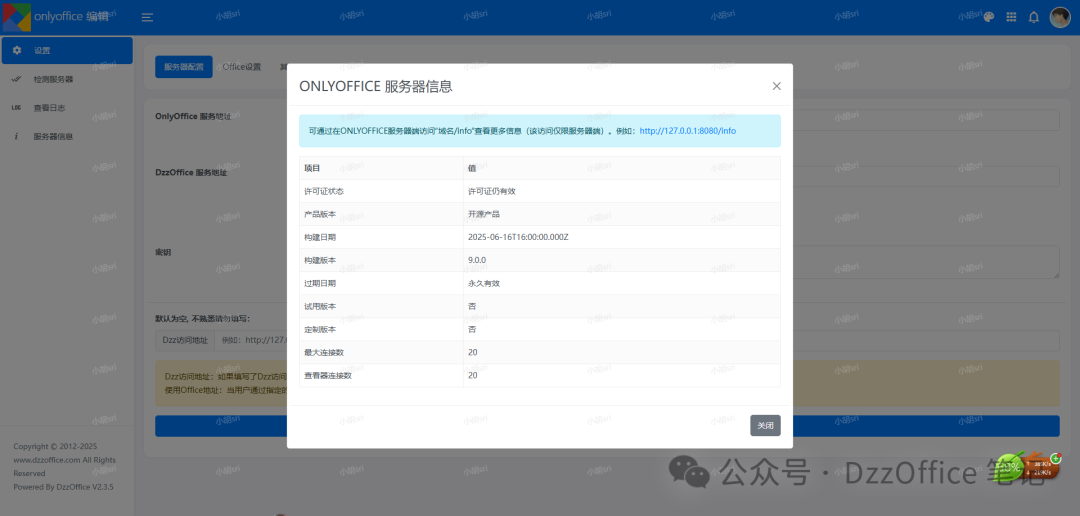
Task: Close the ONLYOFFICE server info dialog with X
Action: point(776,86)
